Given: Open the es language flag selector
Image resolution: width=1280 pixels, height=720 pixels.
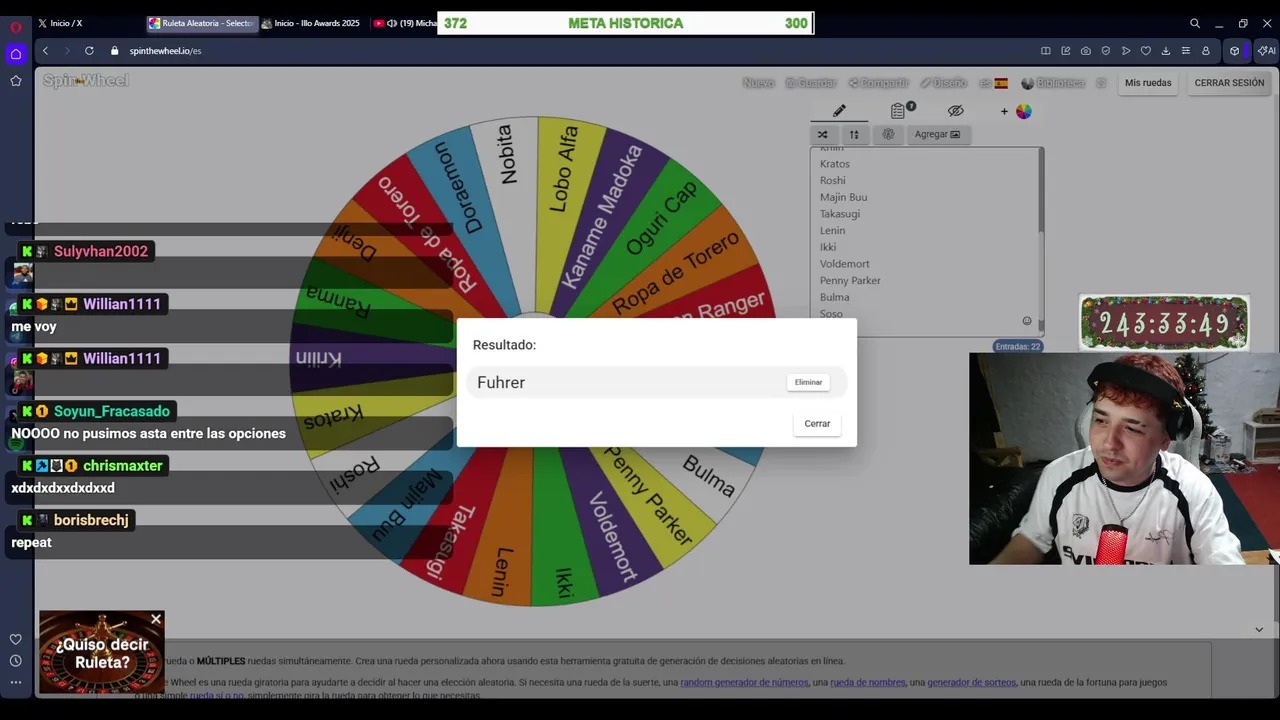Looking at the screenshot, I should click(993, 83).
